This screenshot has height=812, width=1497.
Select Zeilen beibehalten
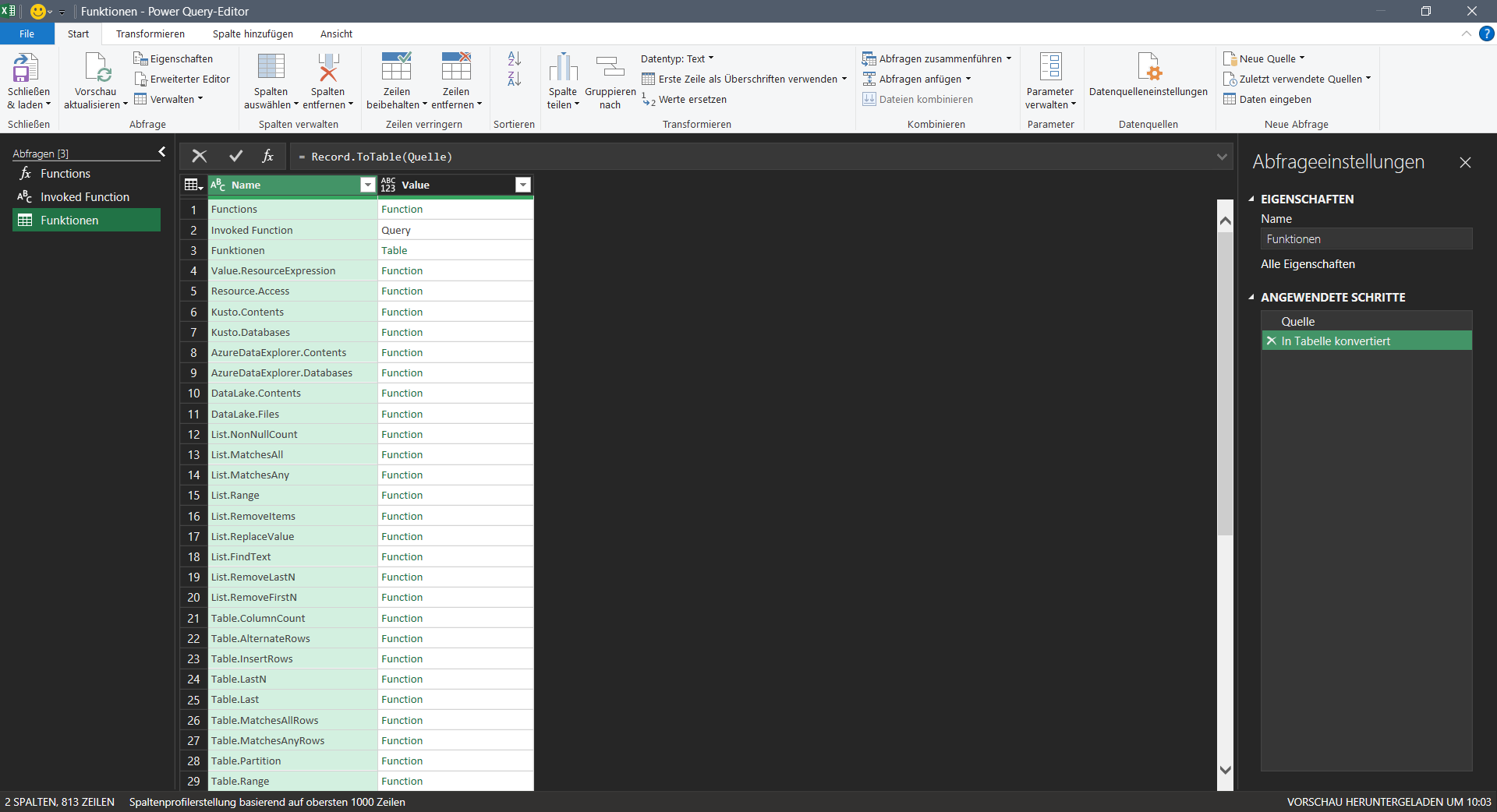click(x=396, y=79)
